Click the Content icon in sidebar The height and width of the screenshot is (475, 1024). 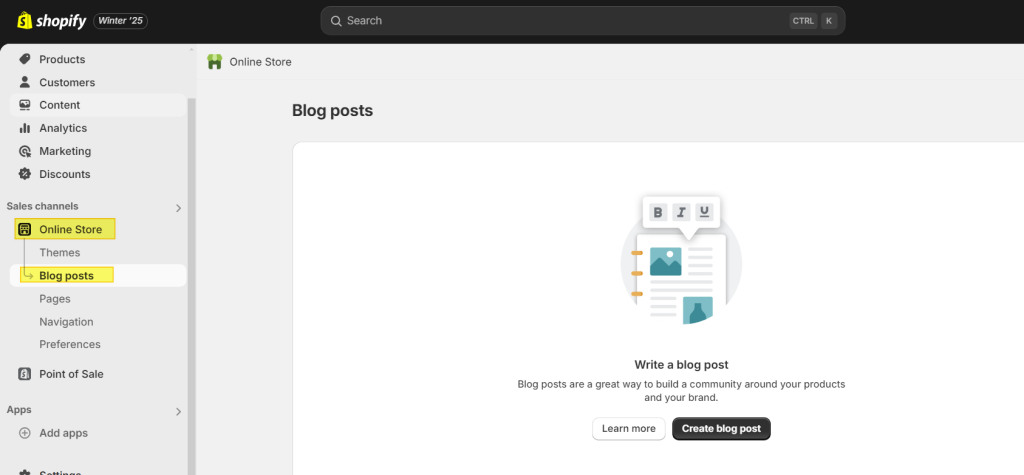25,105
